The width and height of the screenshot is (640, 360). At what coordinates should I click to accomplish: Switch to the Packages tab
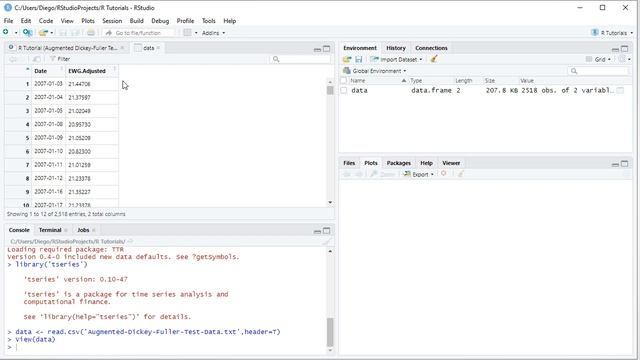coord(398,163)
